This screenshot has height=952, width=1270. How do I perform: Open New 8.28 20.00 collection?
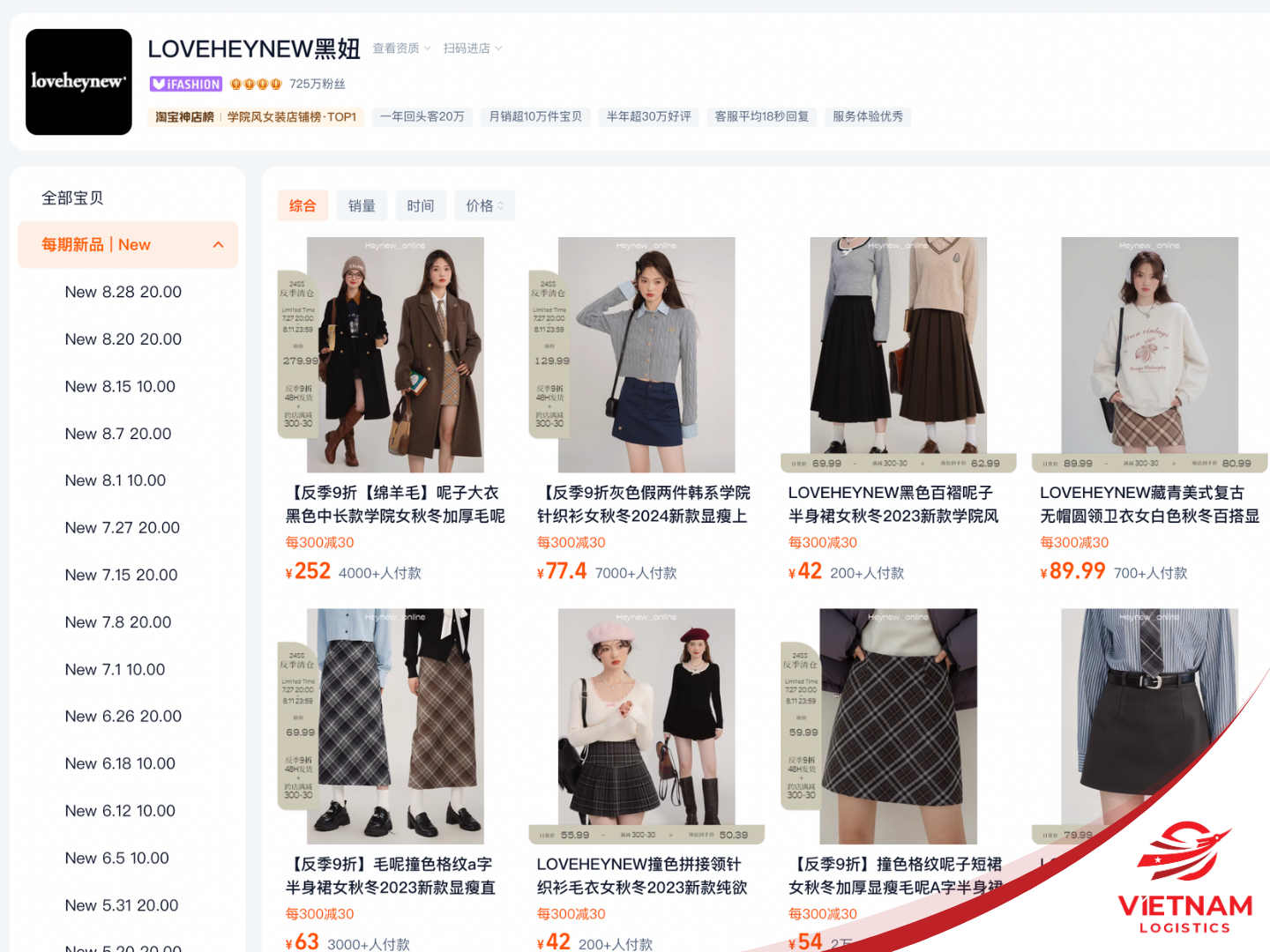pos(123,292)
